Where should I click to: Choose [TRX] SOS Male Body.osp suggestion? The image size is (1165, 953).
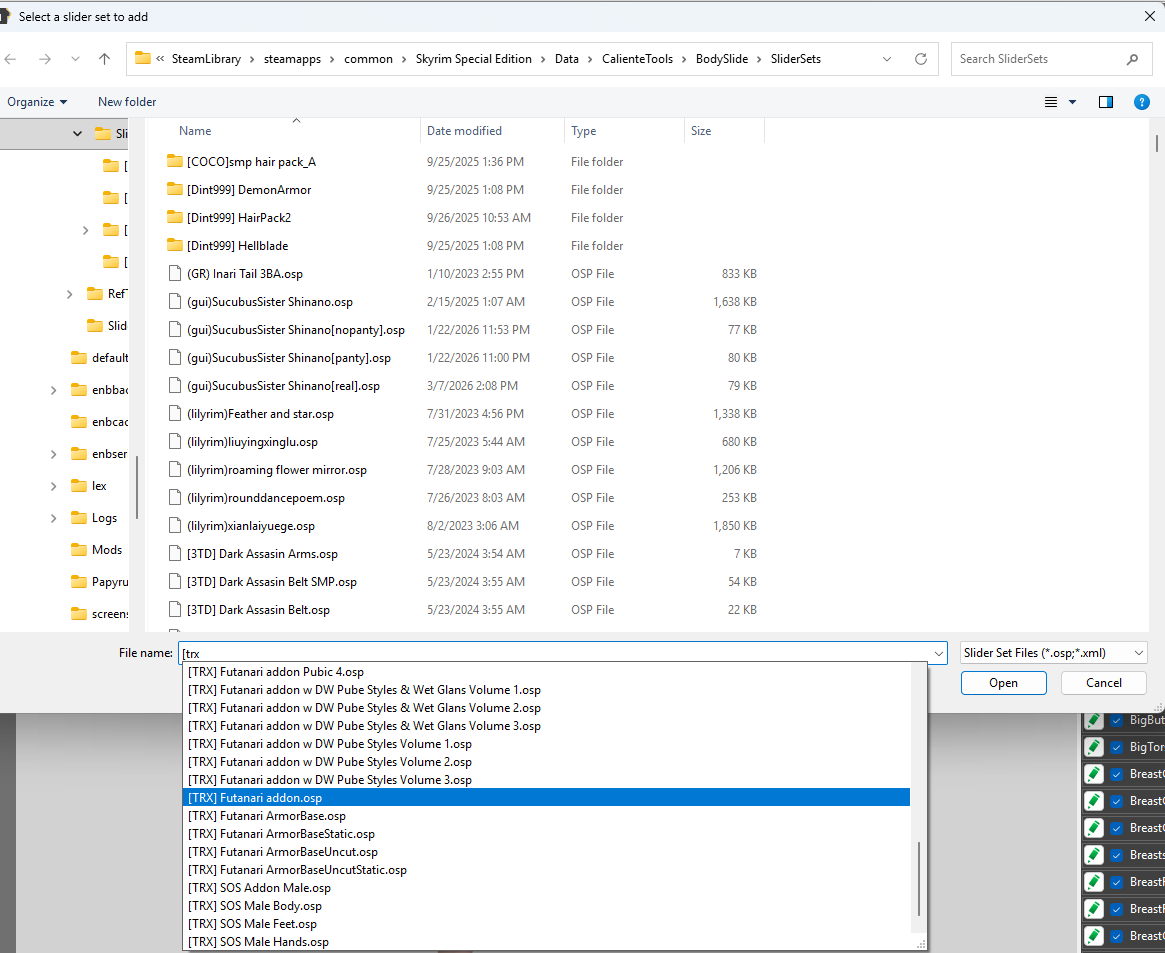[x=546, y=905]
